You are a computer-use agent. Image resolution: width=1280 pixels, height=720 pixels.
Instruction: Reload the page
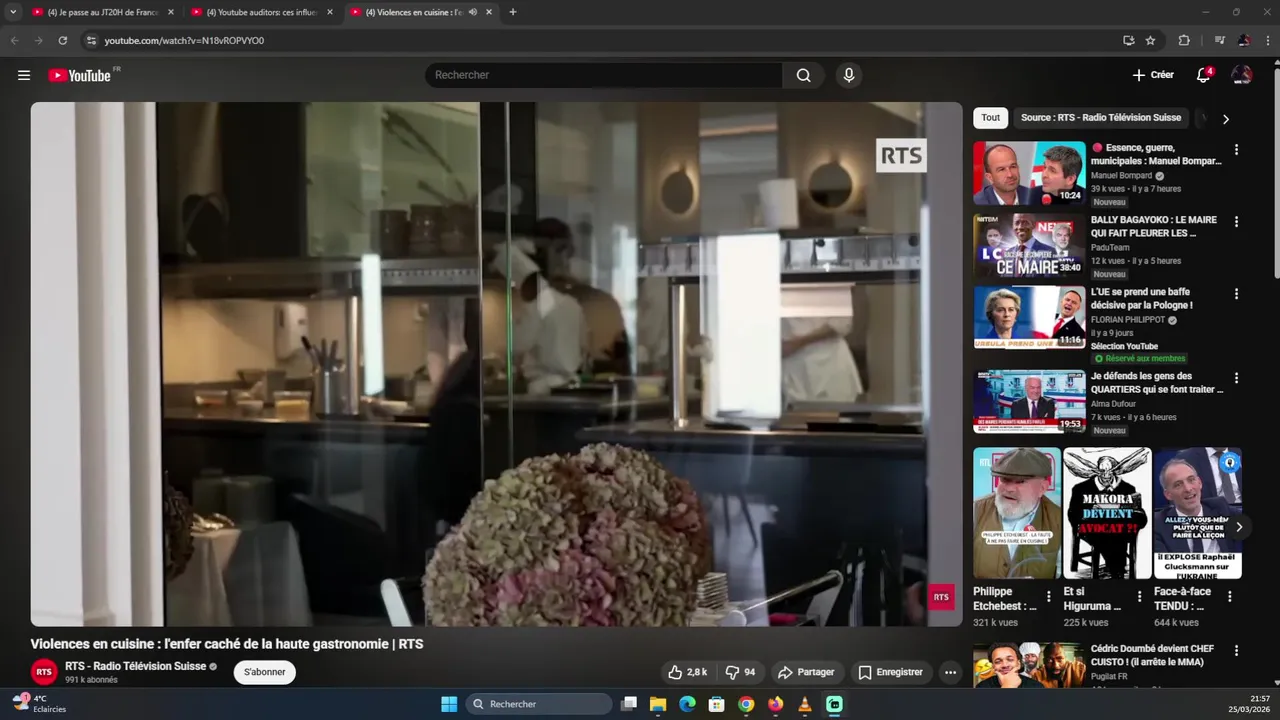click(62, 41)
